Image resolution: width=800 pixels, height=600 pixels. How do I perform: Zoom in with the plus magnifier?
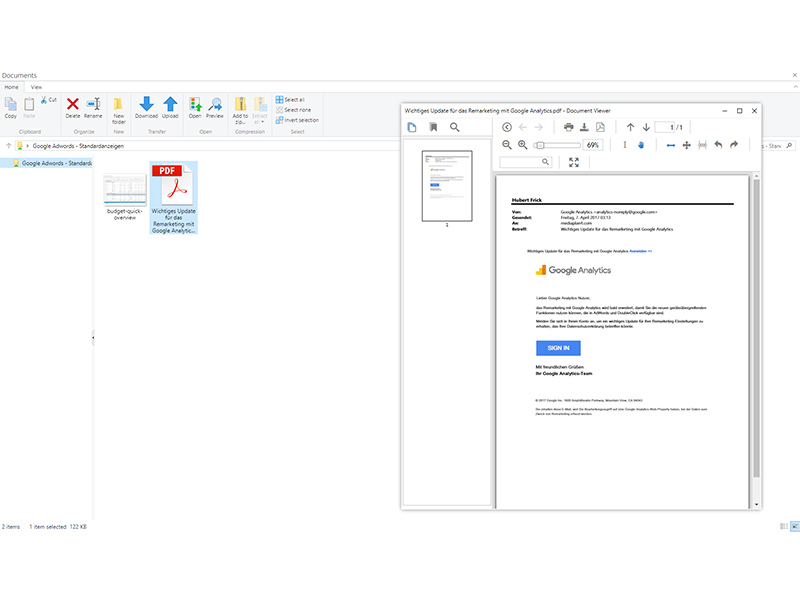[x=522, y=145]
